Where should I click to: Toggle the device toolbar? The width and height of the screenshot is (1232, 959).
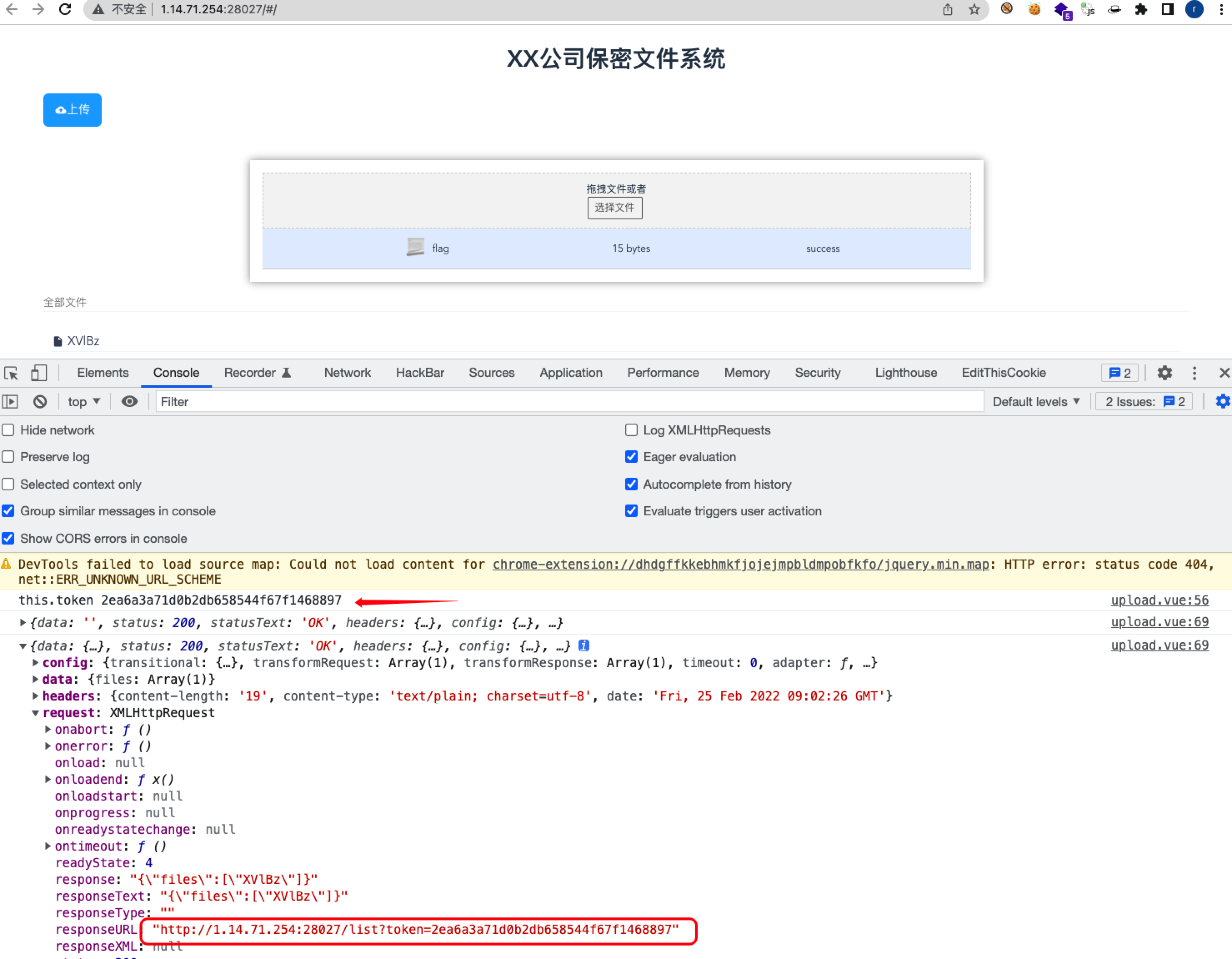pos(38,372)
